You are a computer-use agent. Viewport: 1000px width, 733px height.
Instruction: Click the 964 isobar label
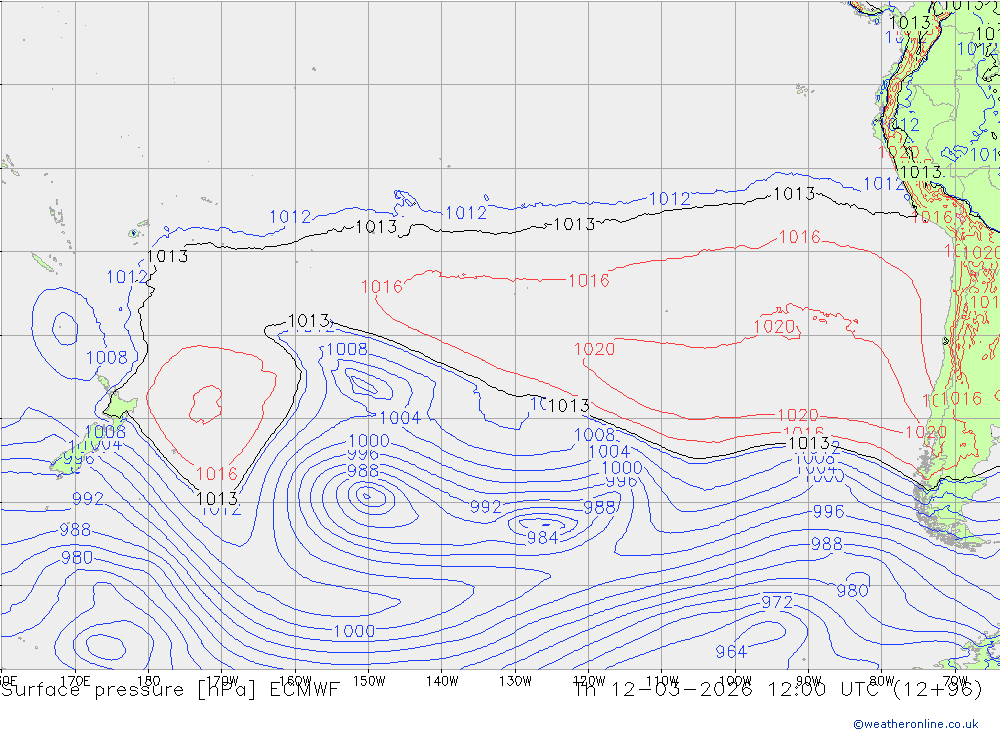tap(731, 651)
